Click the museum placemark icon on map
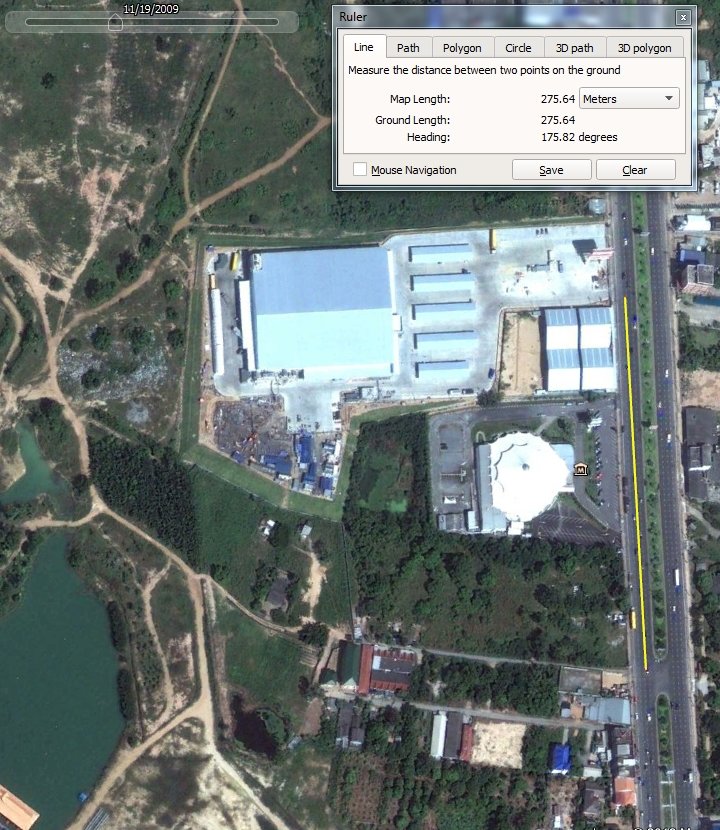 [x=581, y=469]
